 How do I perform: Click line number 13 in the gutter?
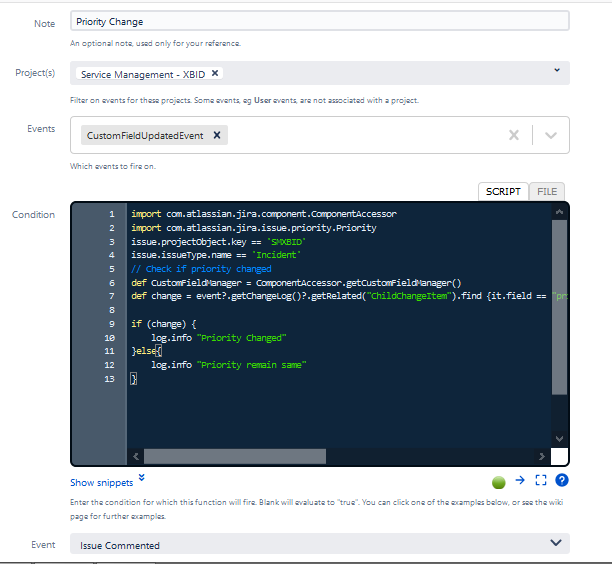point(110,379)
